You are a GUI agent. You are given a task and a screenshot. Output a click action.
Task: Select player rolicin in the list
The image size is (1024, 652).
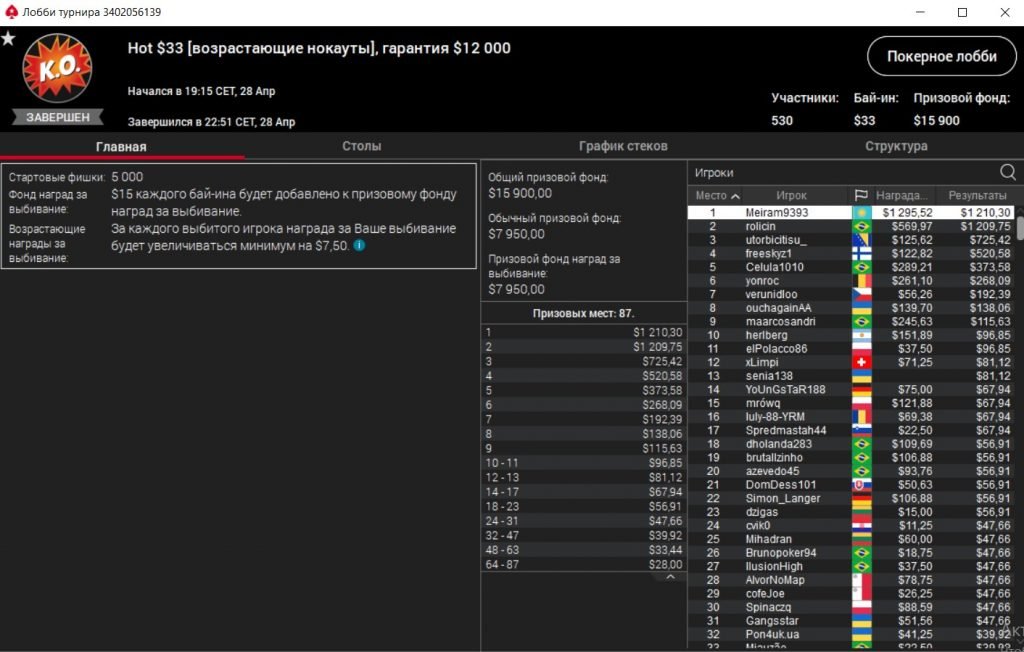pyautogui.click(x=760, y=227)
